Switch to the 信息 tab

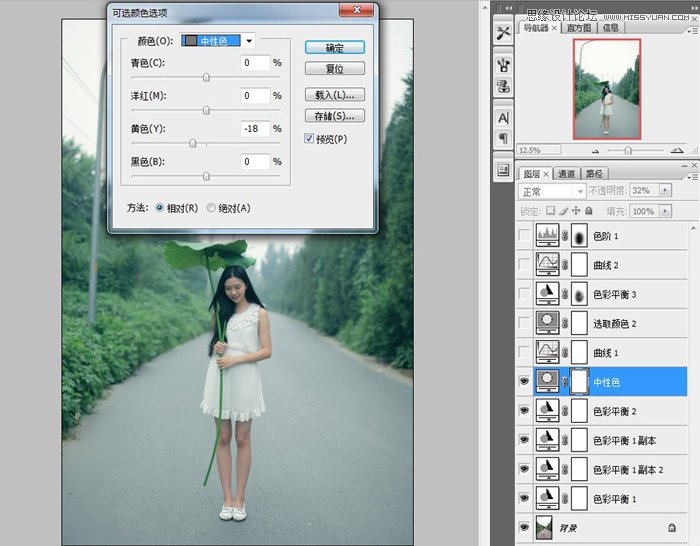[611, 28]
